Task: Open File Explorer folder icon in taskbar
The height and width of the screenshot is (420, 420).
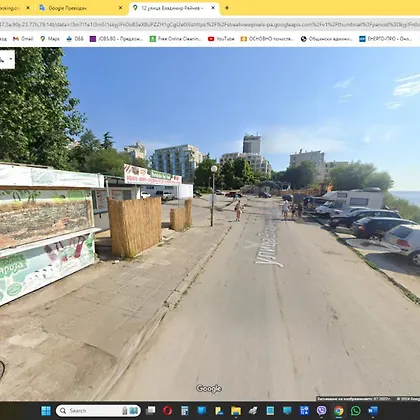Action: [x=236, y=411]
